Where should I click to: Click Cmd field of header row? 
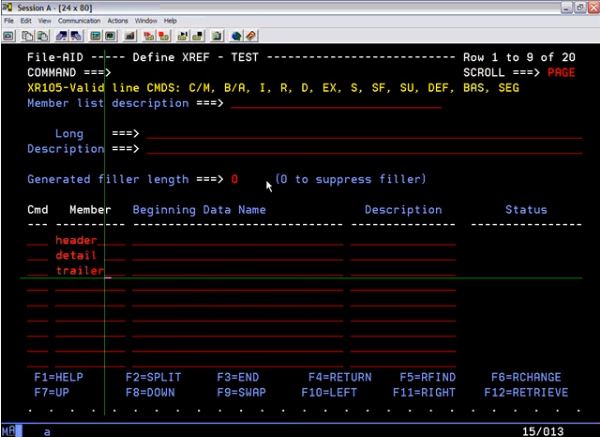pyautogui.click(x=38, y=240)
